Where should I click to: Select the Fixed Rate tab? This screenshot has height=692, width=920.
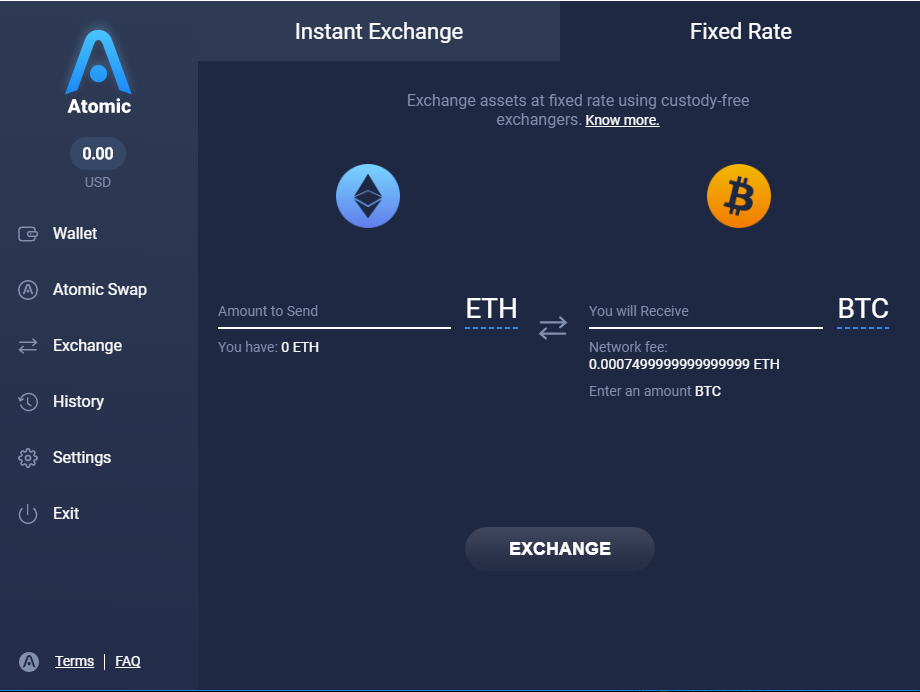[x=740, y=31]
